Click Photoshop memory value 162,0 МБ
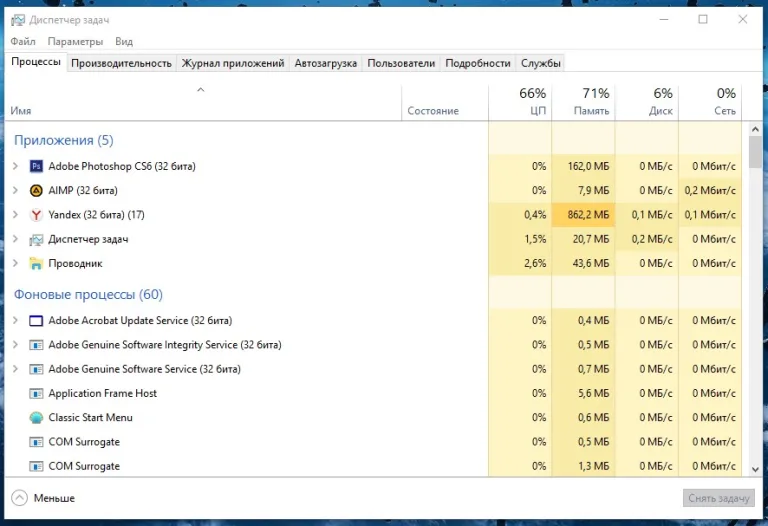768x526 pixels. [588, 166]
